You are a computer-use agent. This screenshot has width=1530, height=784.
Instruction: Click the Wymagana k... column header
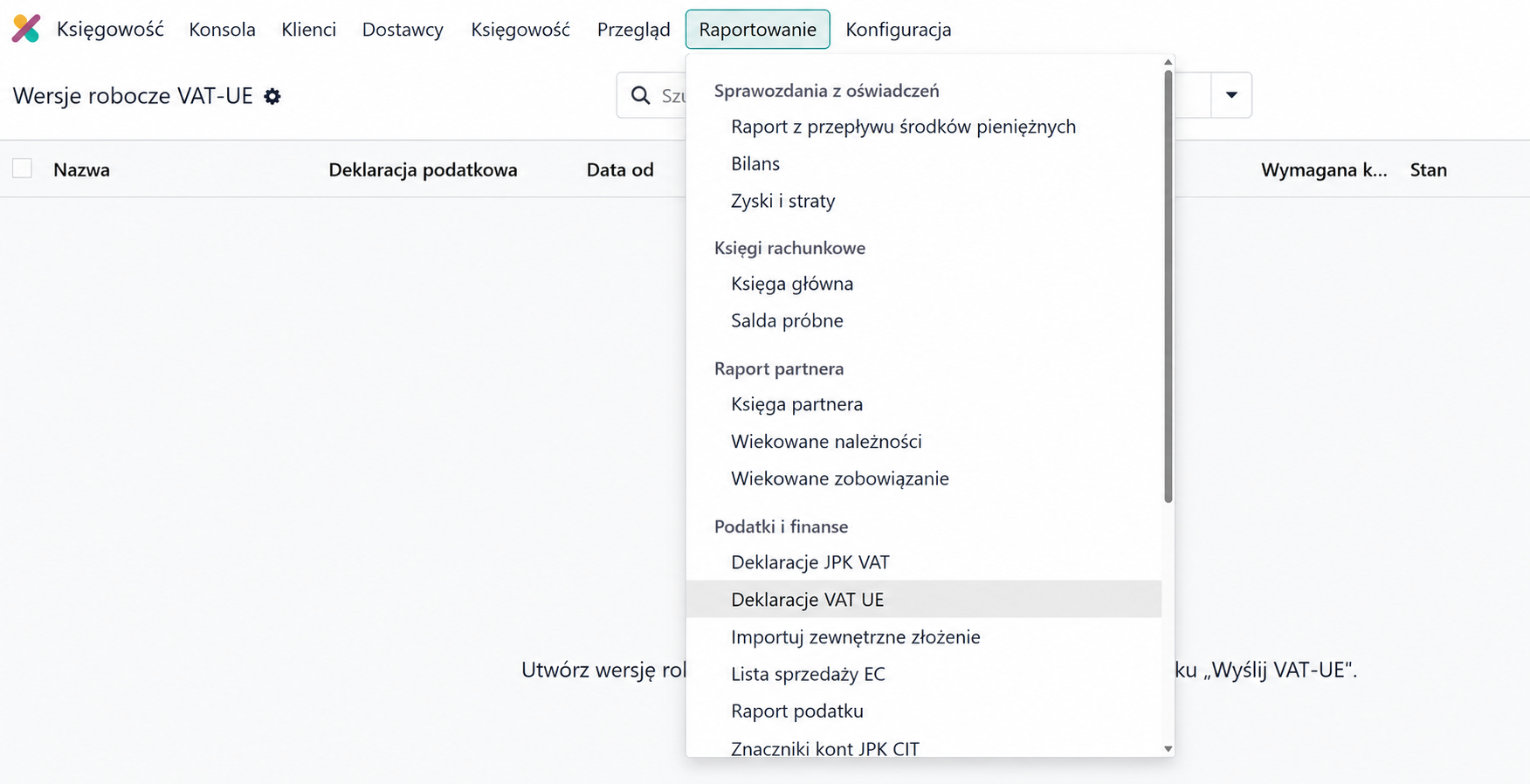tap(1324, 169)
